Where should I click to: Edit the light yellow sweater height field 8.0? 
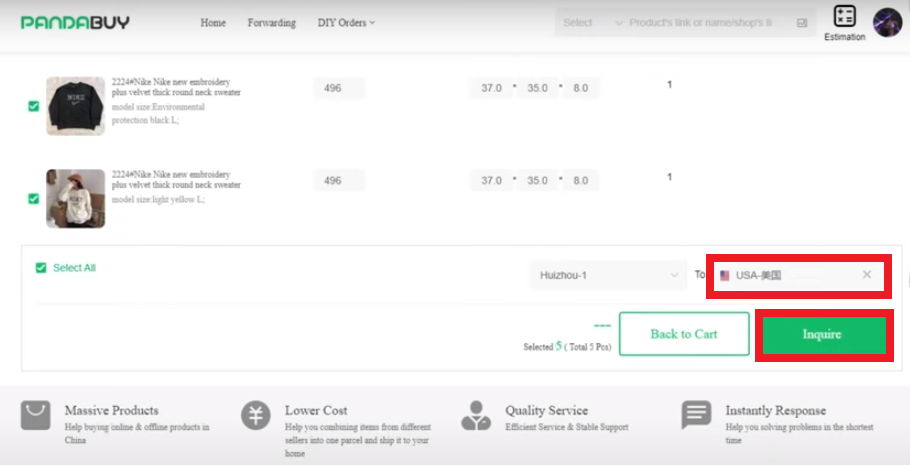tap(580, 181)
